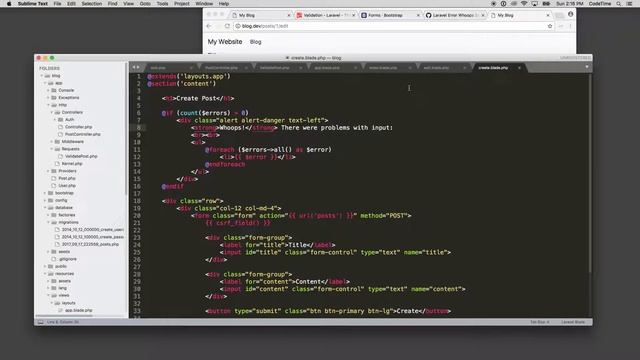This screenshot has height=360, width=640.
Task: Expand Auth folder in sidebar
Action: point(55,120)
